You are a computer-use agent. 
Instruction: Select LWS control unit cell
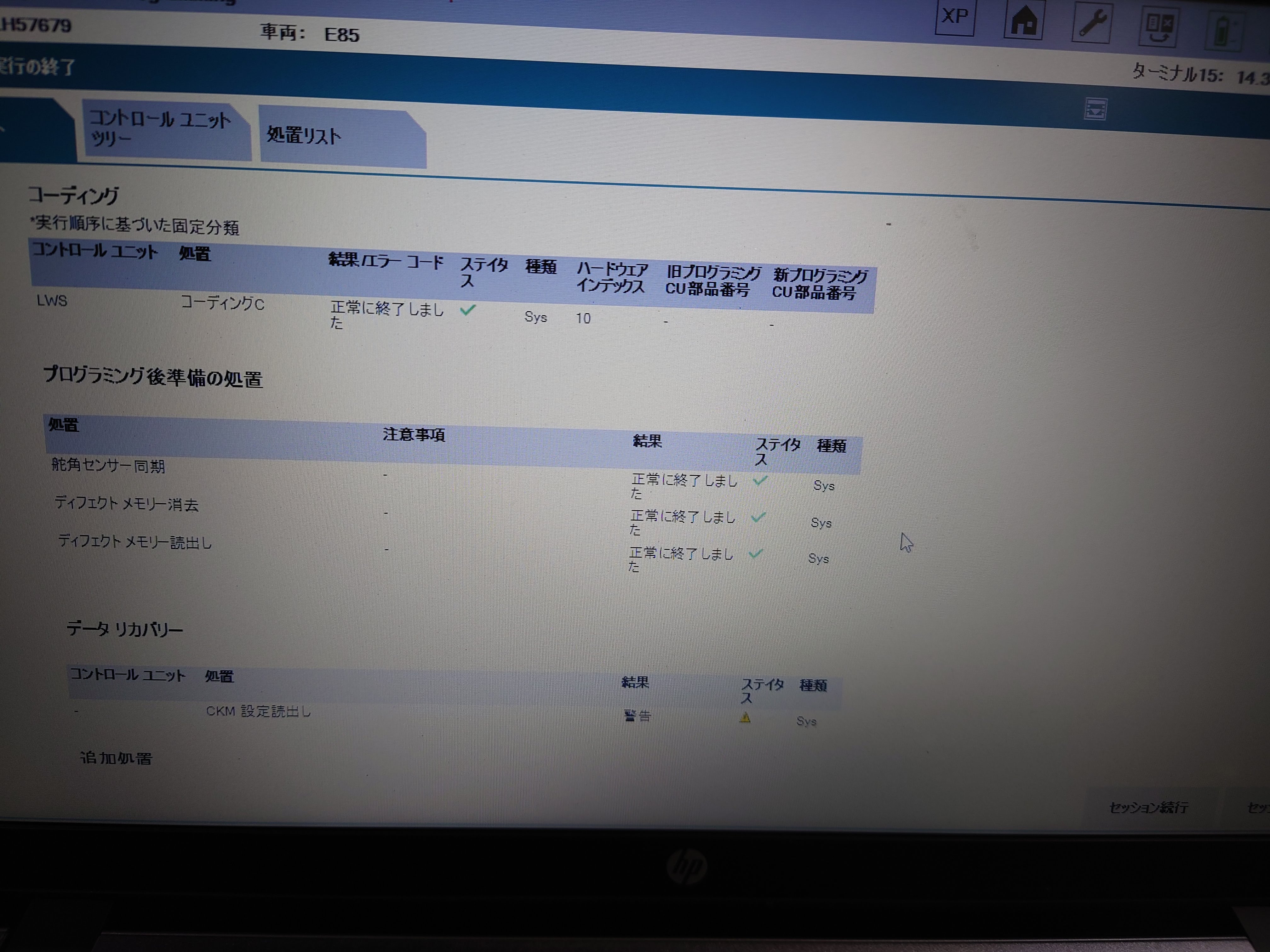(x=52, y=301)
